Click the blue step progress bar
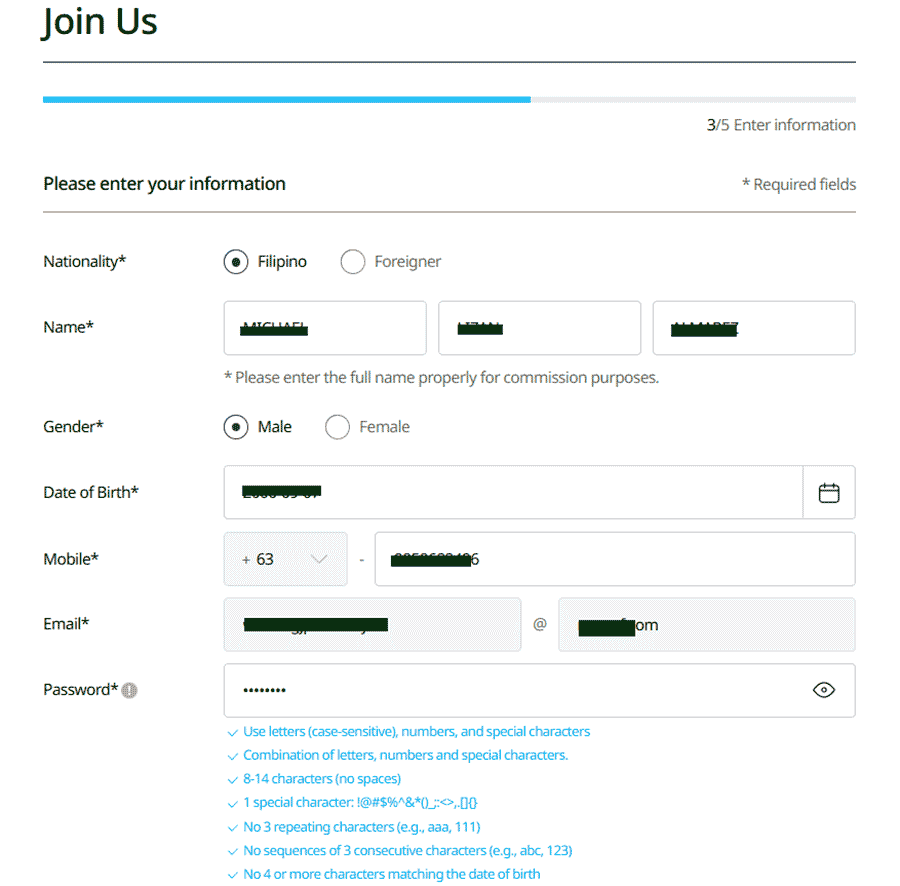 click(x=286, y=100)
